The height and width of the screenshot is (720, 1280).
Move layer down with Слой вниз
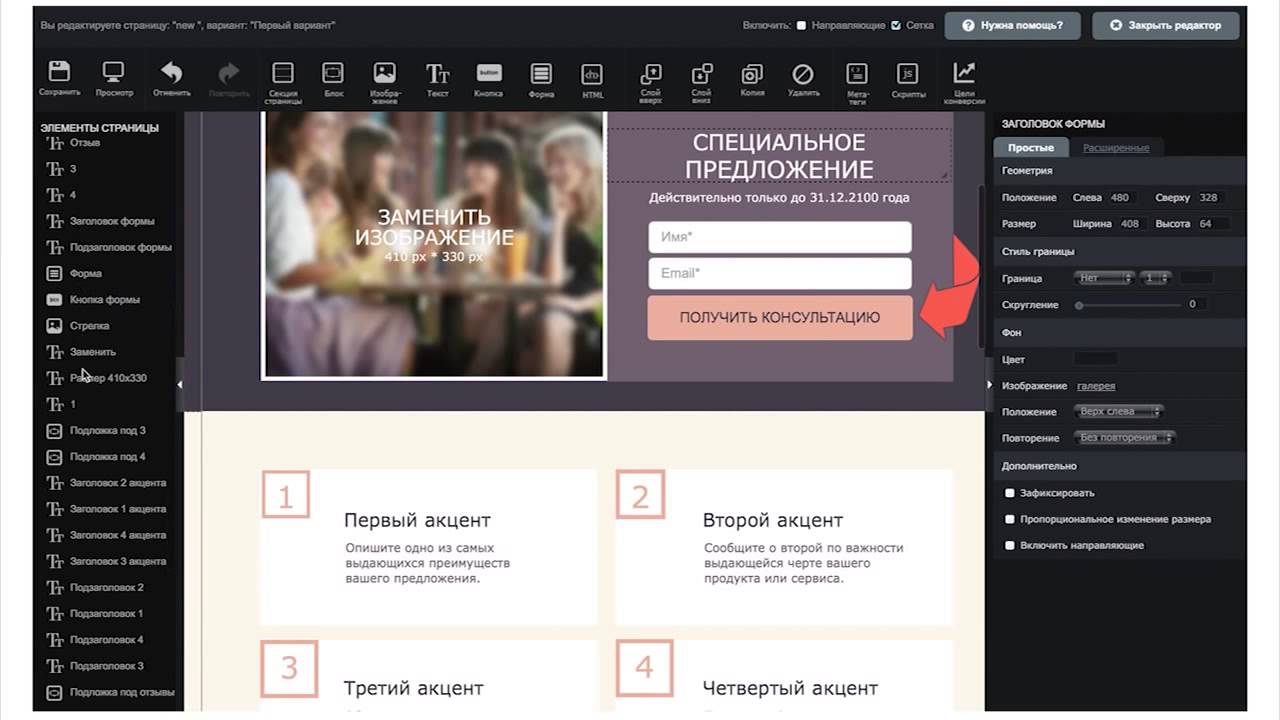tap(702, 73)
